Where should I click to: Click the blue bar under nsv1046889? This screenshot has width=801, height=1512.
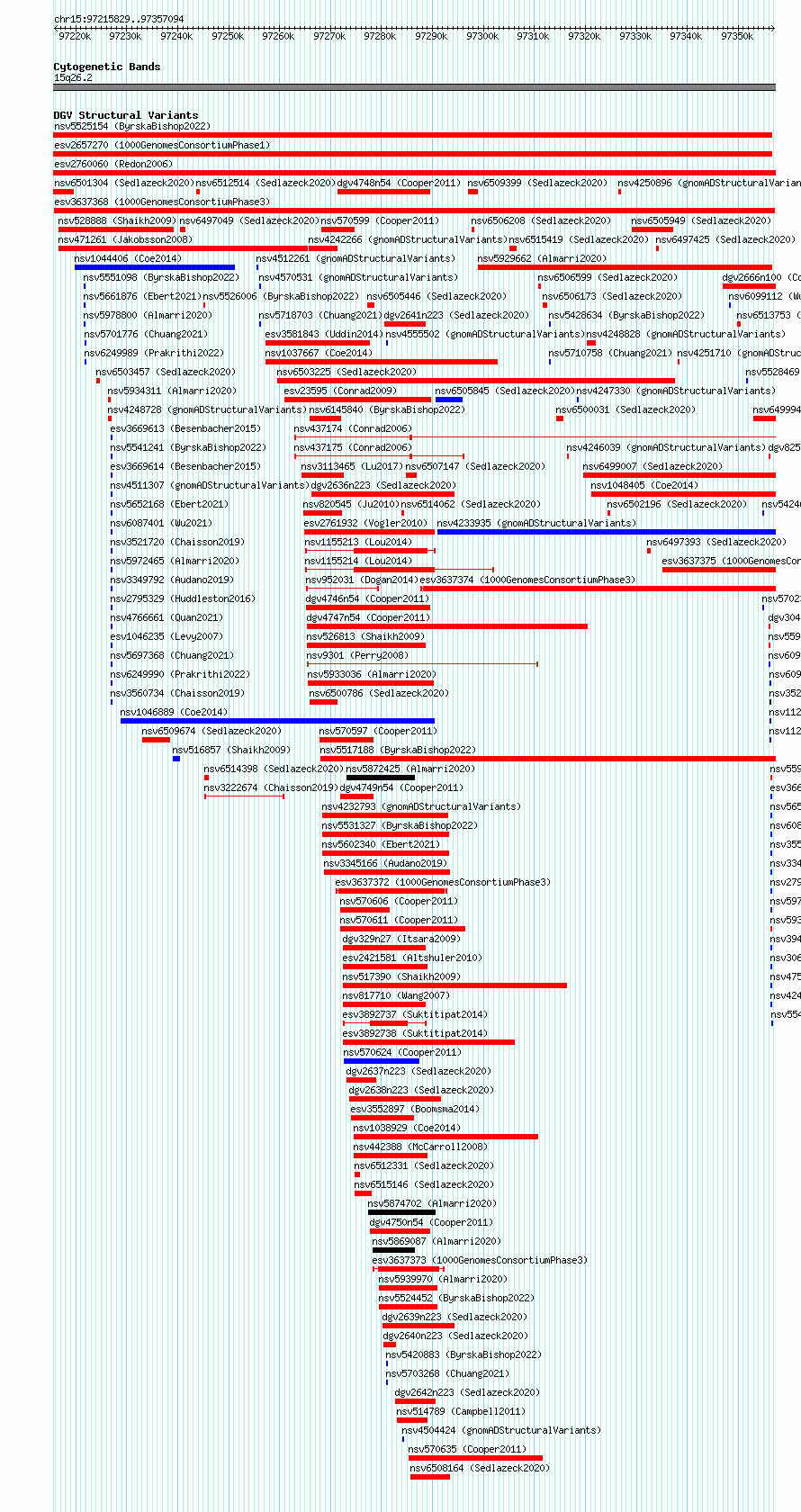[x=277, y=721]
